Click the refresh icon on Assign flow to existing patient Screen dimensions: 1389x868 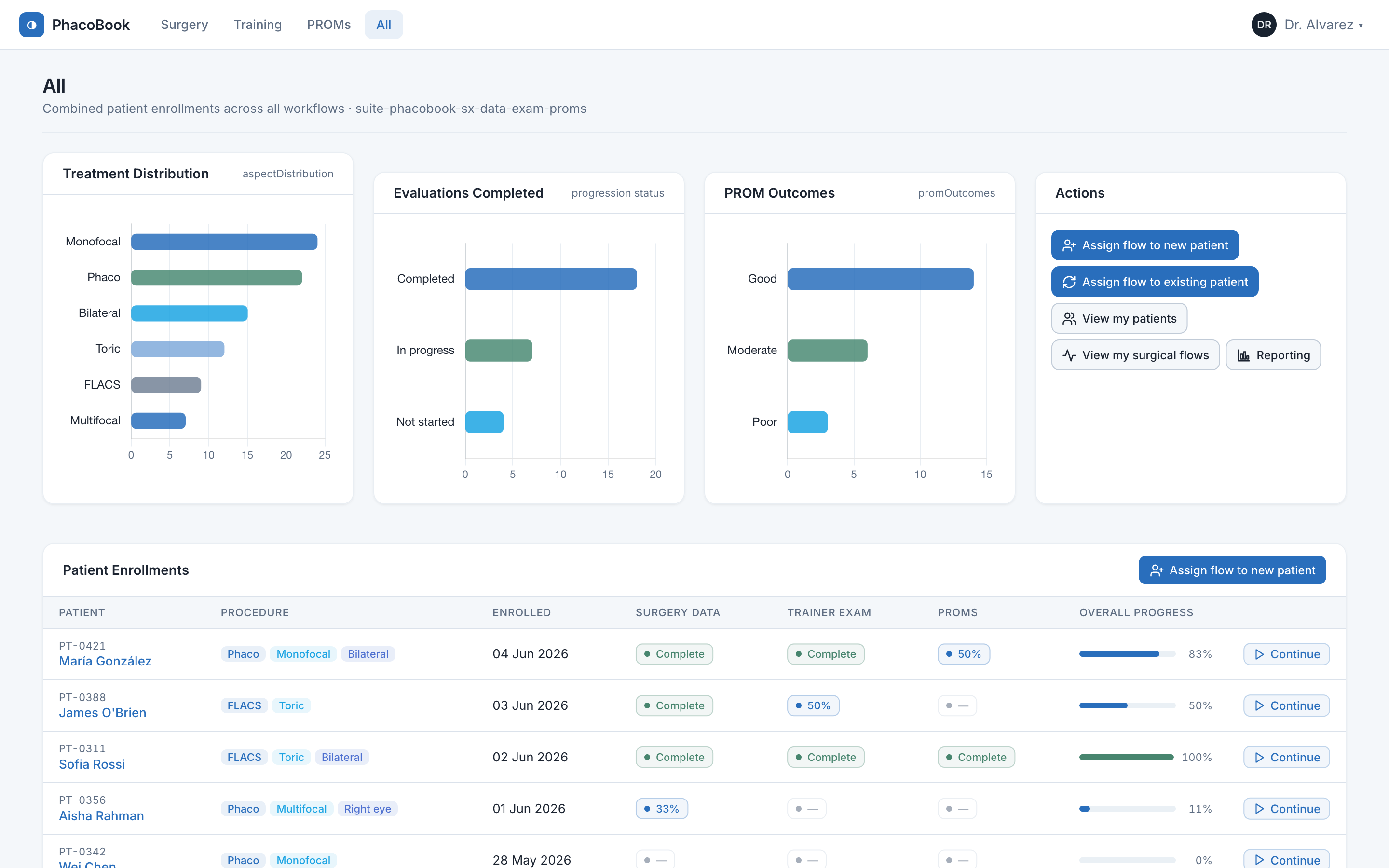(x=1069, y=282)
